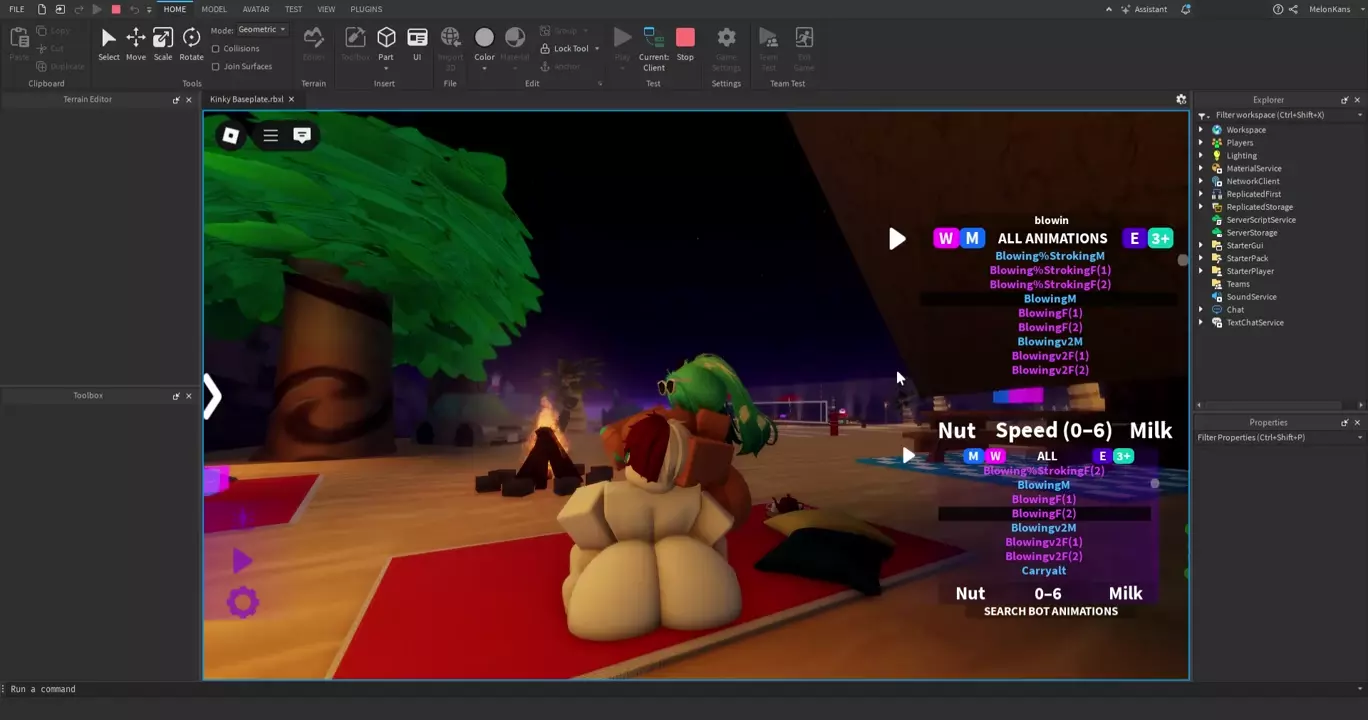The width and height of the screenshot is (1368, 720).
Task: Open Game Settings gear
Action: point(726,44)
